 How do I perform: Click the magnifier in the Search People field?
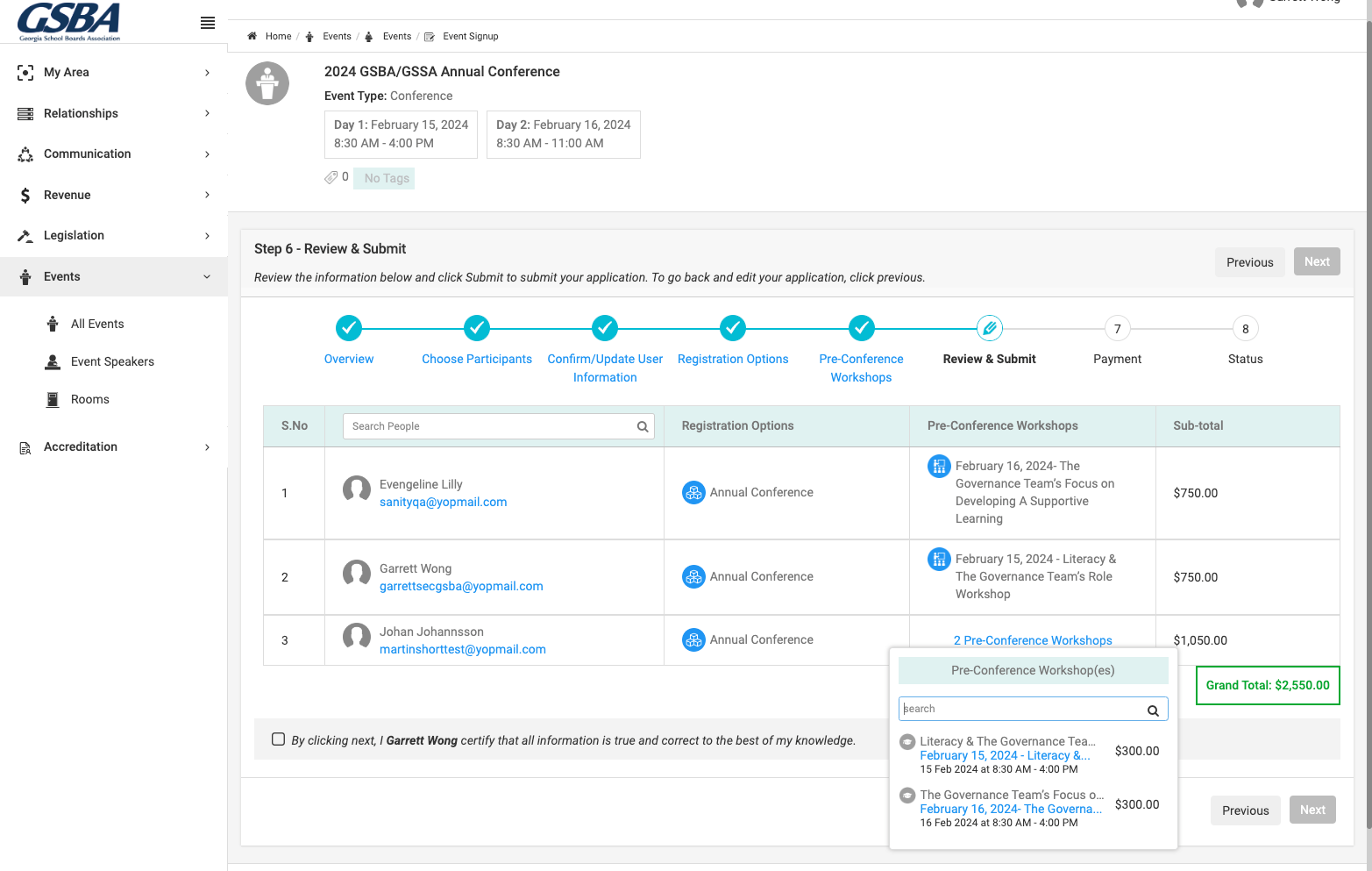coord(643,426)
